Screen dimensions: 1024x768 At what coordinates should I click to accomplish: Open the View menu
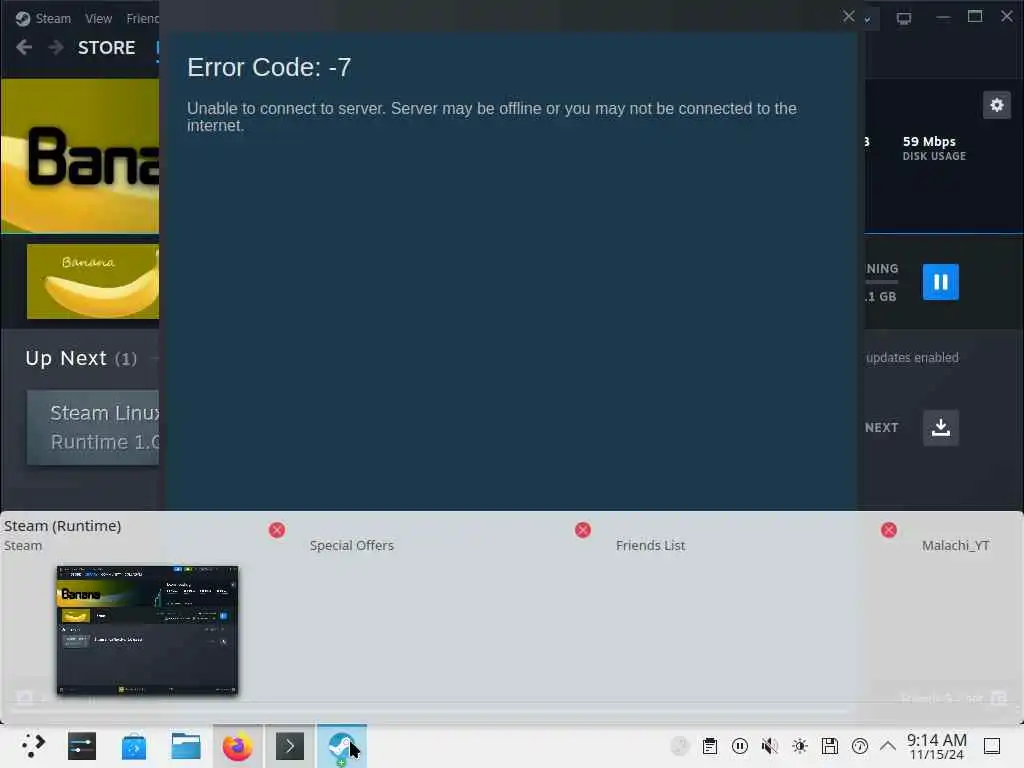click(x=98, y=18)
